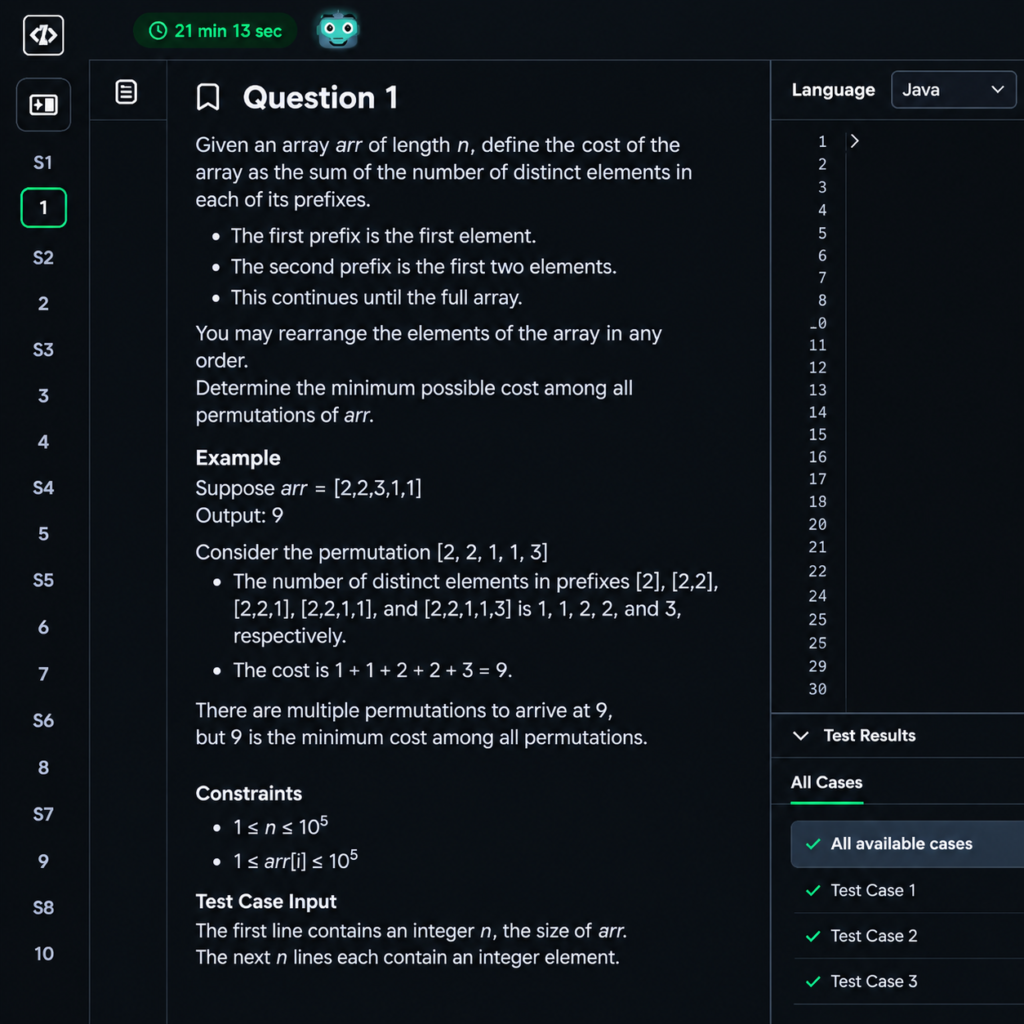The width and height of the screenshot is (1024, 1024).
Task: Select section S6 in the sidebar
Action: pos(43,721)
